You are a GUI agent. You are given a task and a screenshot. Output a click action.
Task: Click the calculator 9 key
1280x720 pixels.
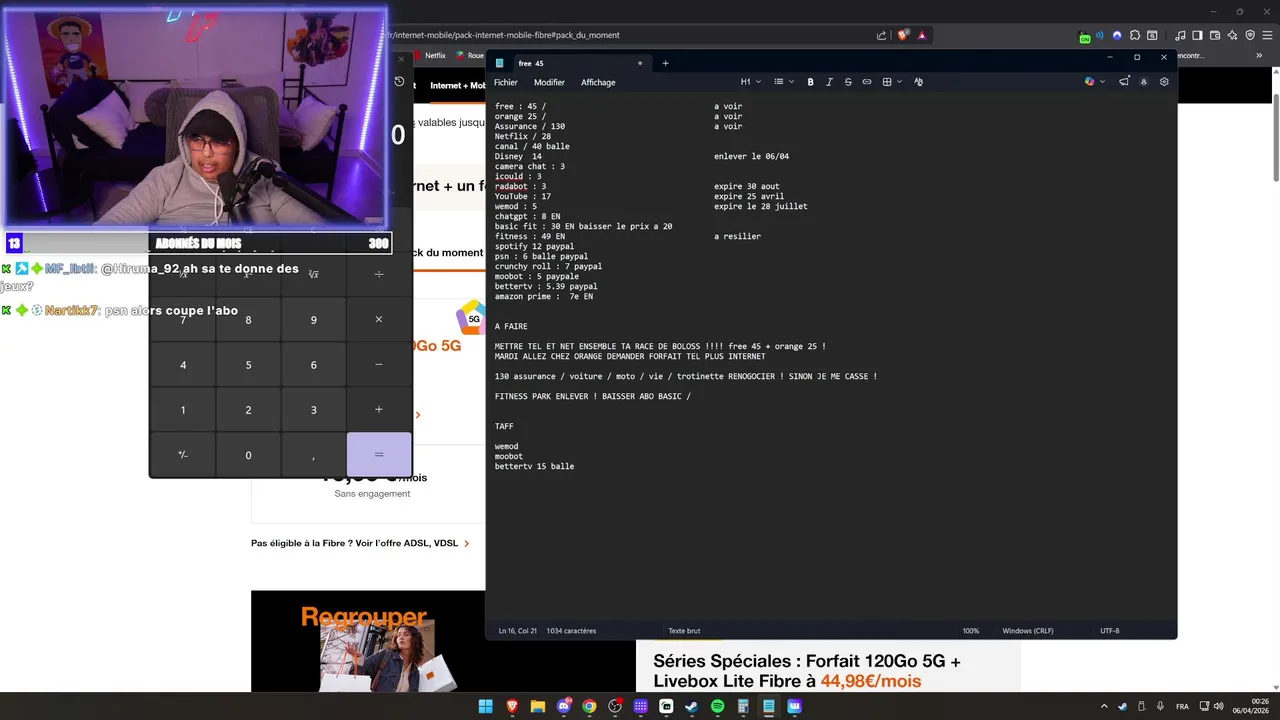[x=313, y=320]
